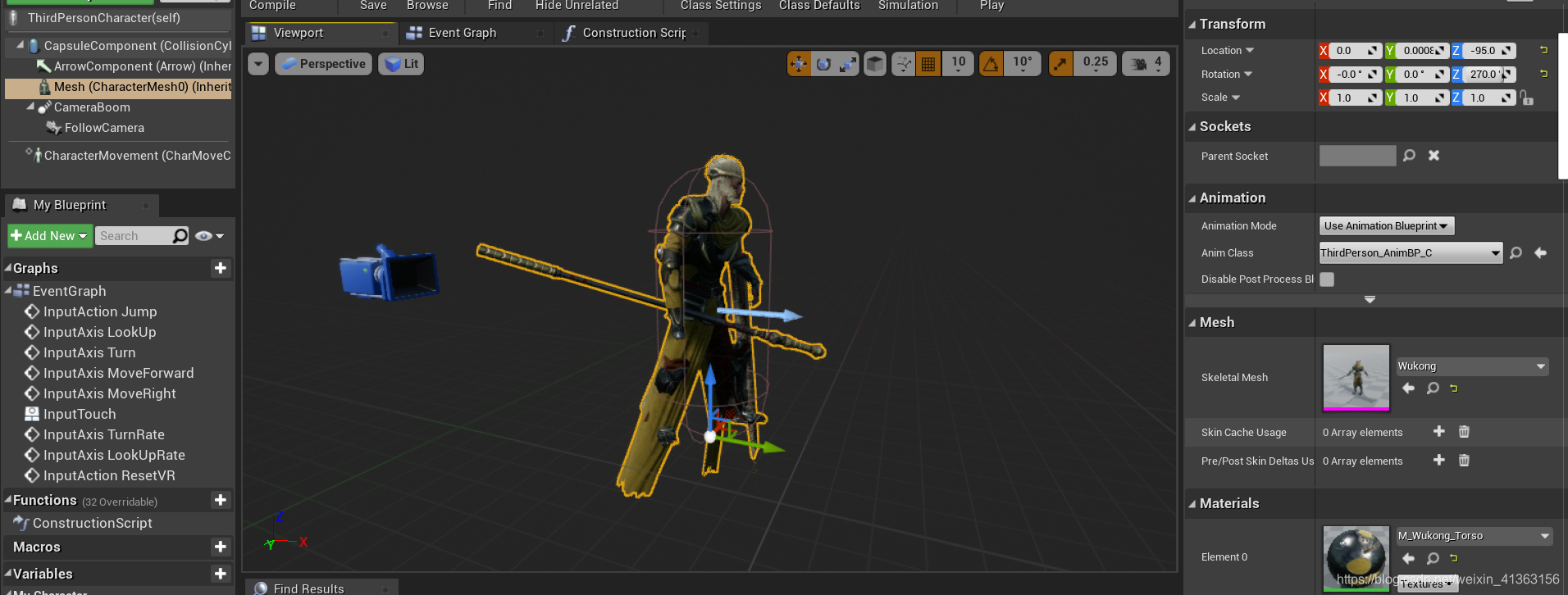Add a new function with plus button
The width and height of the screenshot is (1568, 595).
pos(220,500)
